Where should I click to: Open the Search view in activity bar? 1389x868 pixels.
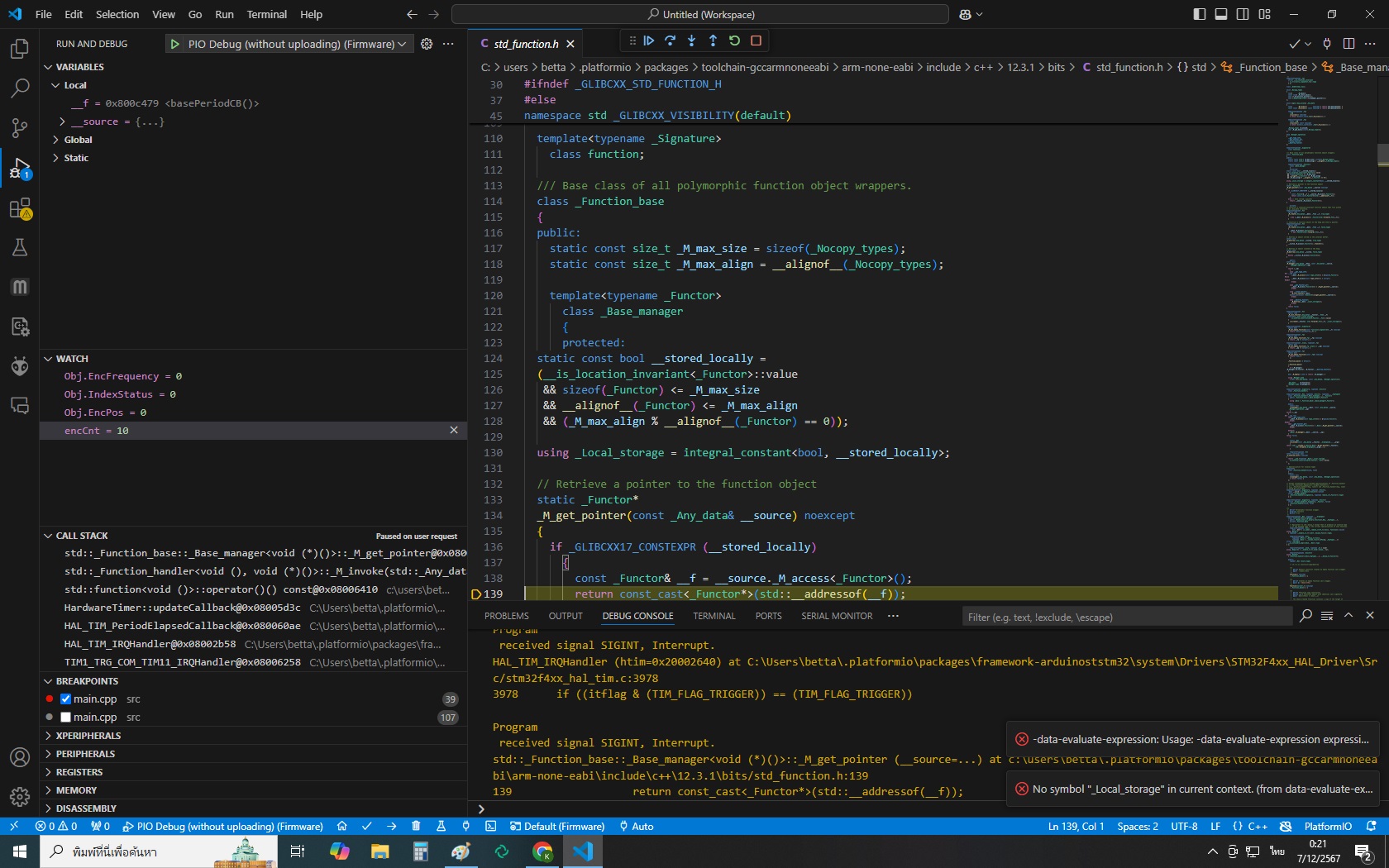(20, 88)
